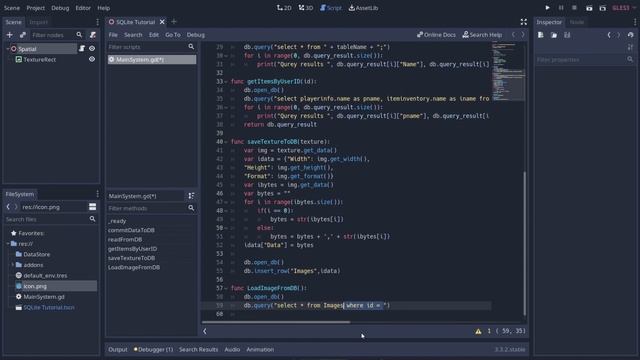640x360 pixels.
Task: Play a custom scene
Action: [x=602, y=8]
